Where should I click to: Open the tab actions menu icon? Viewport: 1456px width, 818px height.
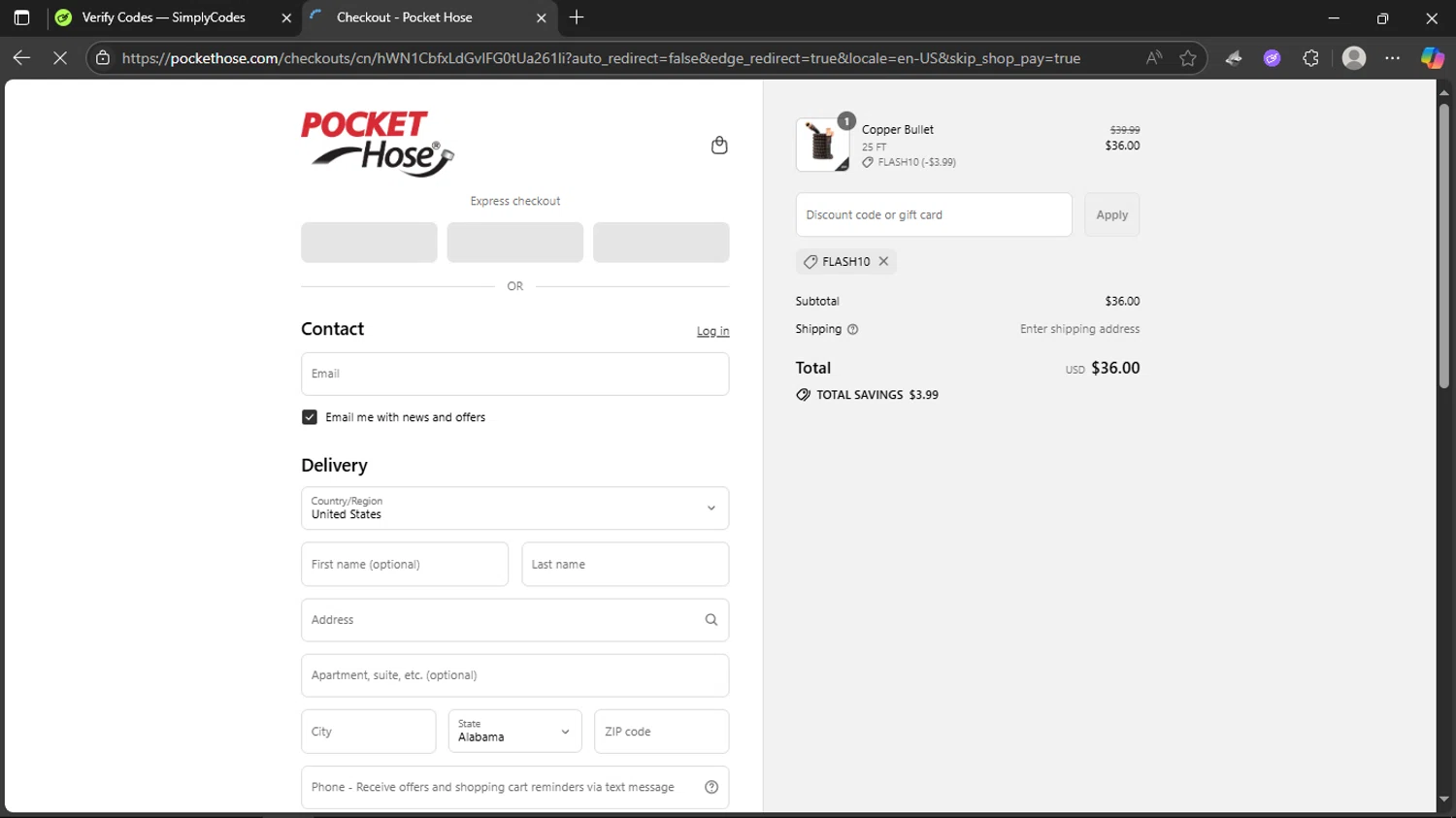click(21, 17)
